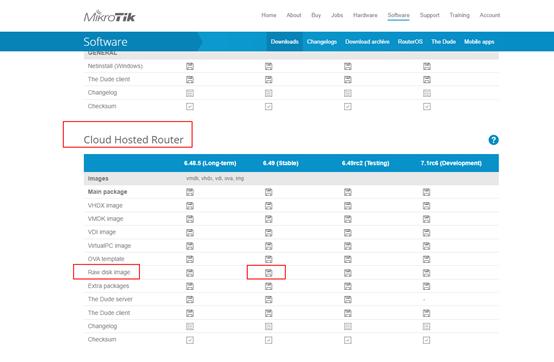
Task: Open the Jobs page
Action: click(x=337, y=15)
